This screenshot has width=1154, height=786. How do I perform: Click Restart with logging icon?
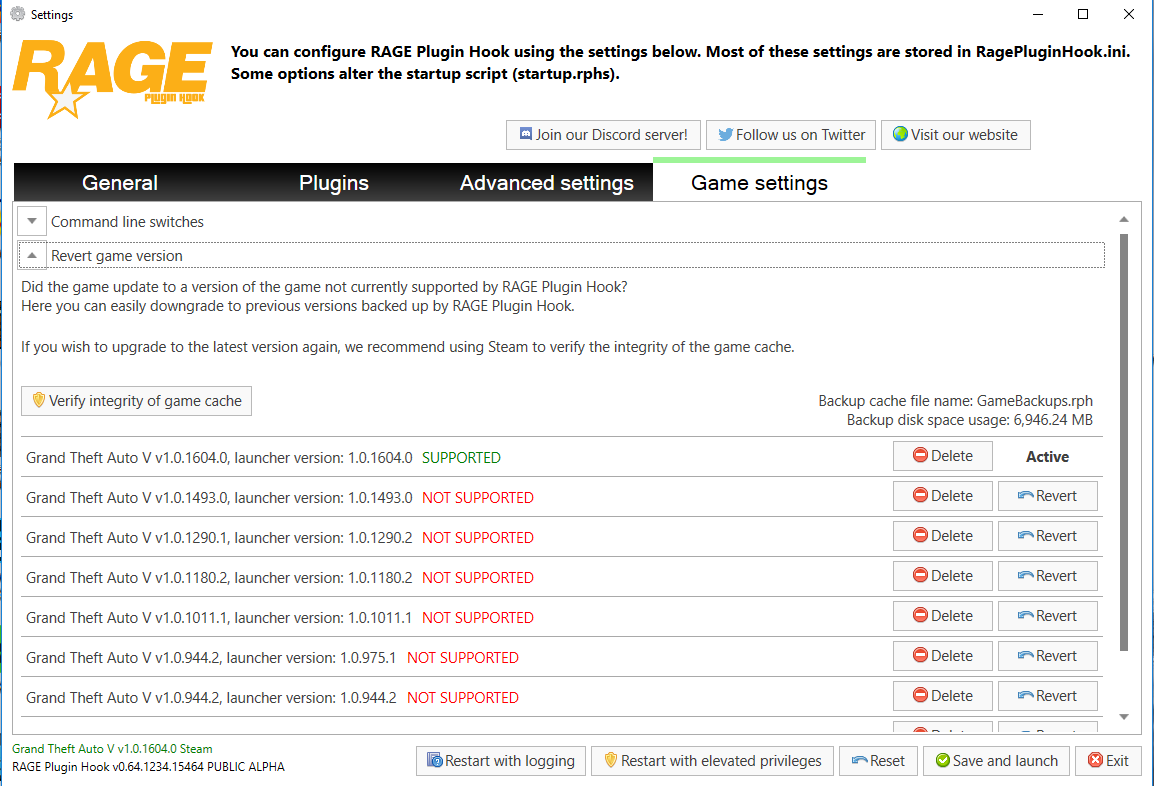pyautogui.click(x=434, y=760)
